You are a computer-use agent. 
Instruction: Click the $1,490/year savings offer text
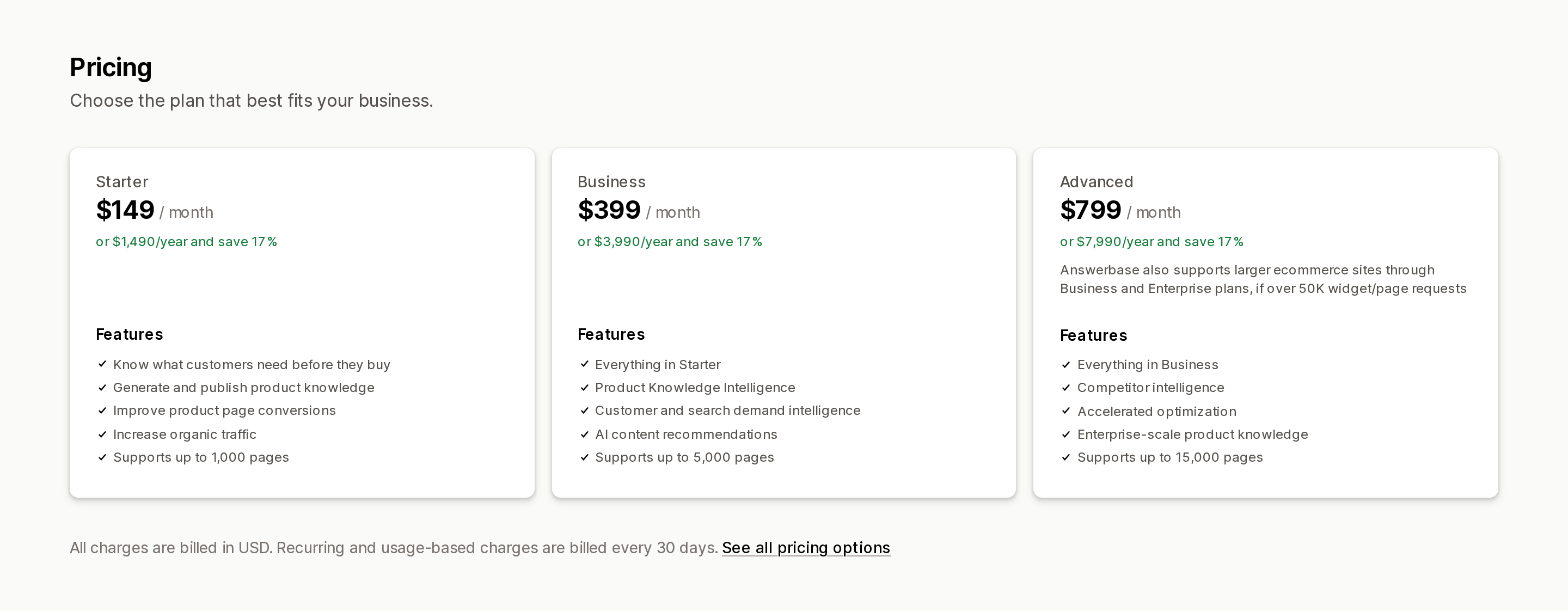point(186,242)
